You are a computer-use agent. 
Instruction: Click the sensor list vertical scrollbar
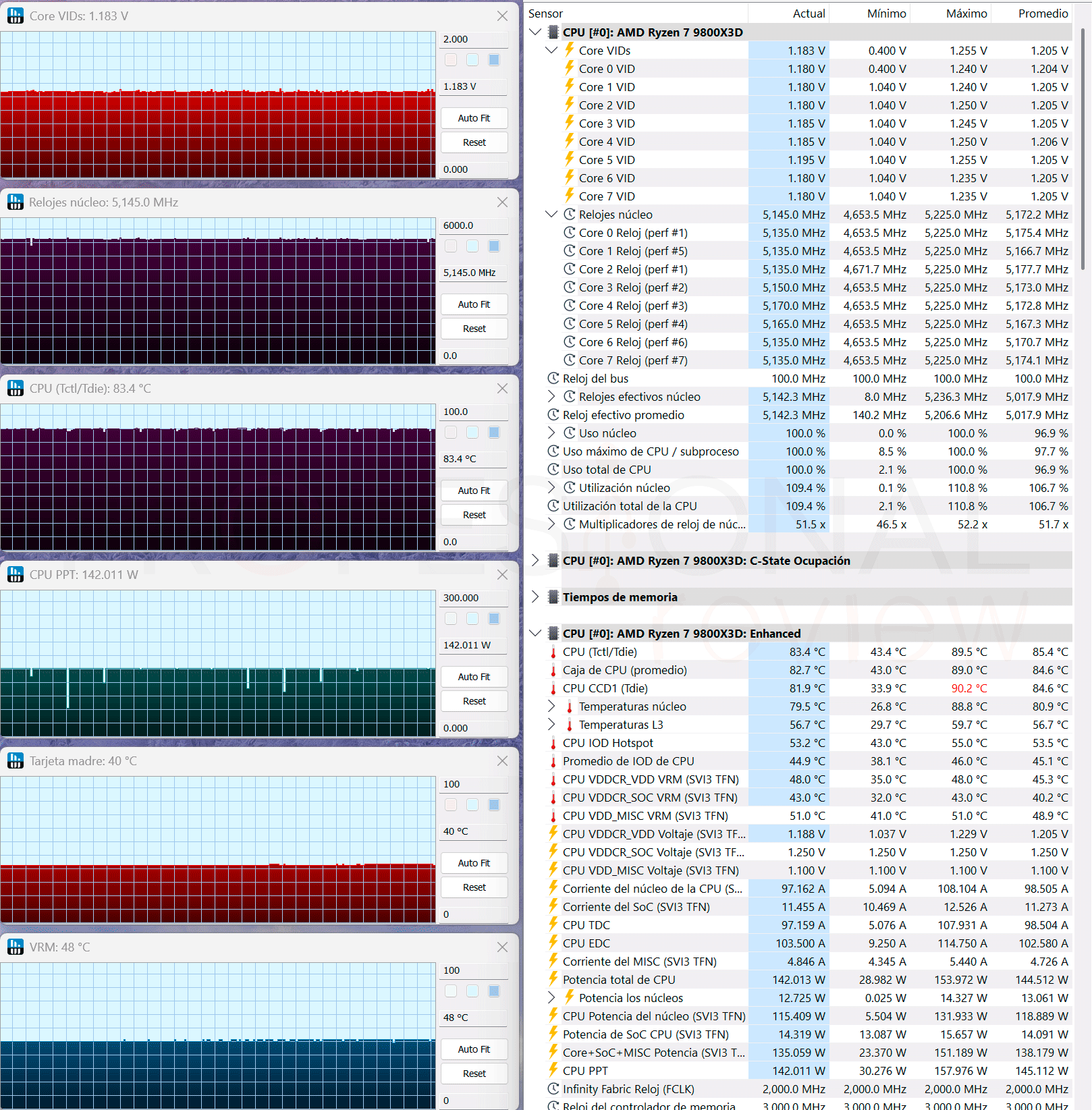(1083, 148)
